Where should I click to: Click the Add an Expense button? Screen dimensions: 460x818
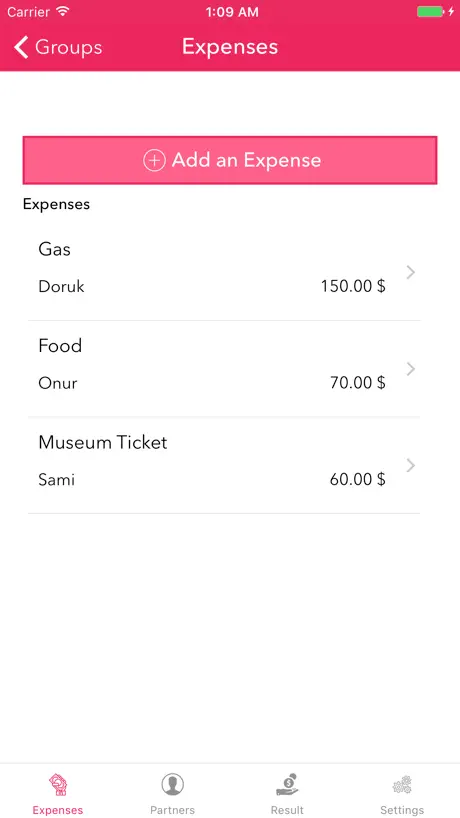[x=230, y=160]
